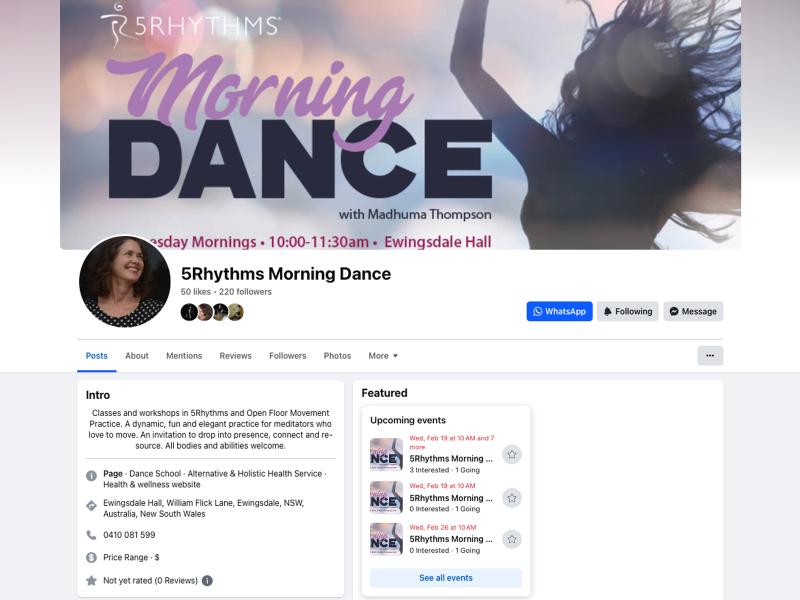This screenshot has height=600, width=800.
Task: Click the phone number 0410 081 599
Action: [129, 535]
